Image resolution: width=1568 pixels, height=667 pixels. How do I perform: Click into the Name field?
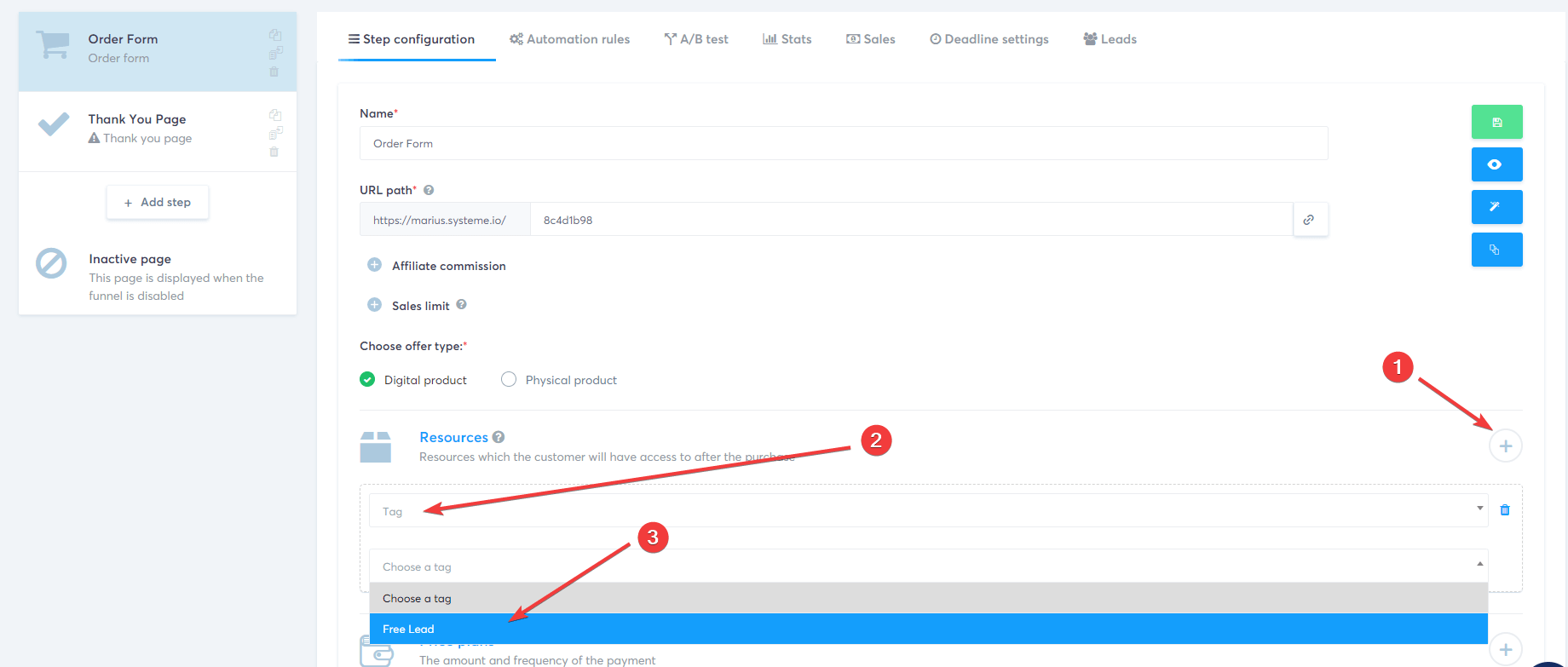[844, 143]
